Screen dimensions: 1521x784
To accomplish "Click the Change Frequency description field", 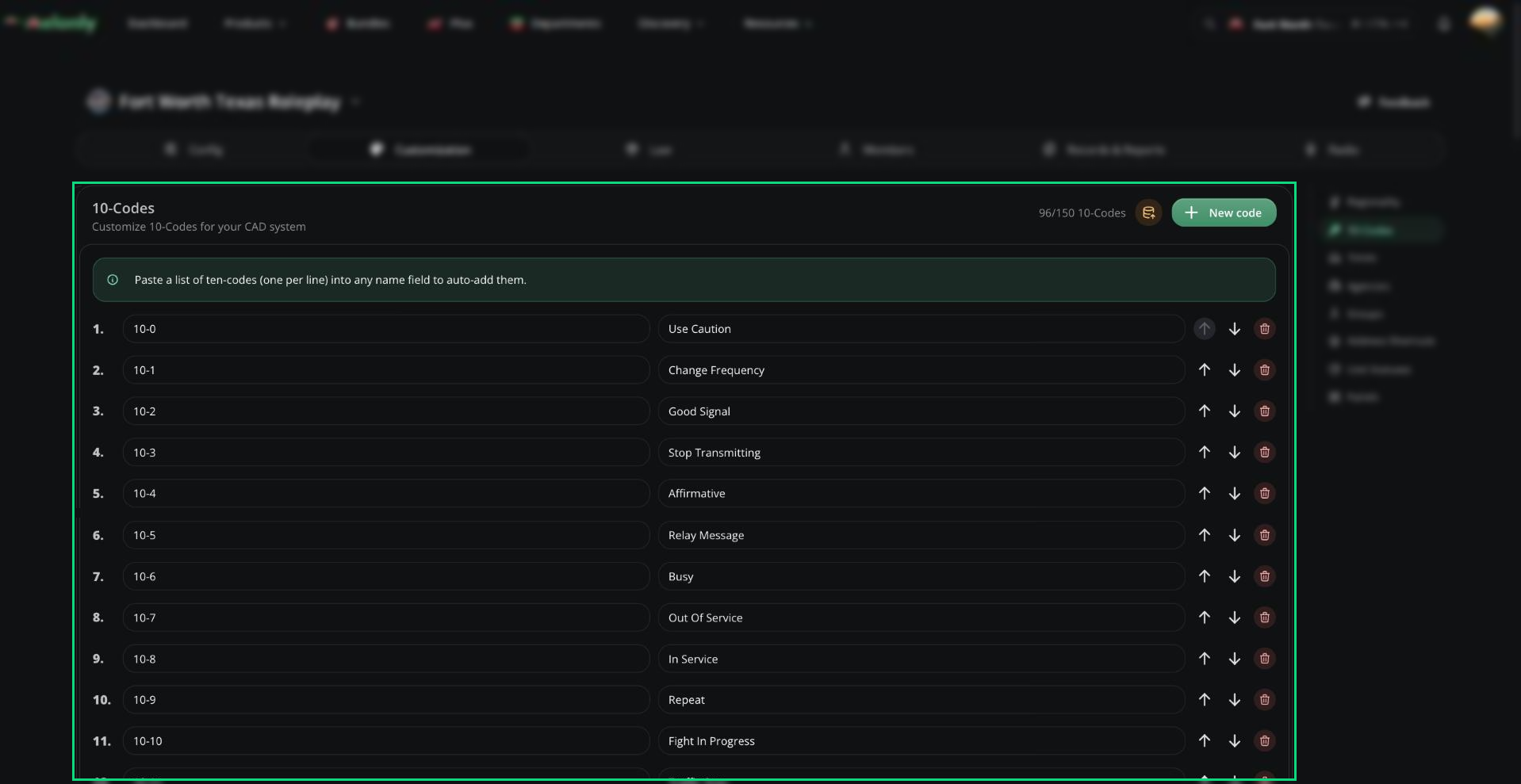I will [x=921, y=370].
